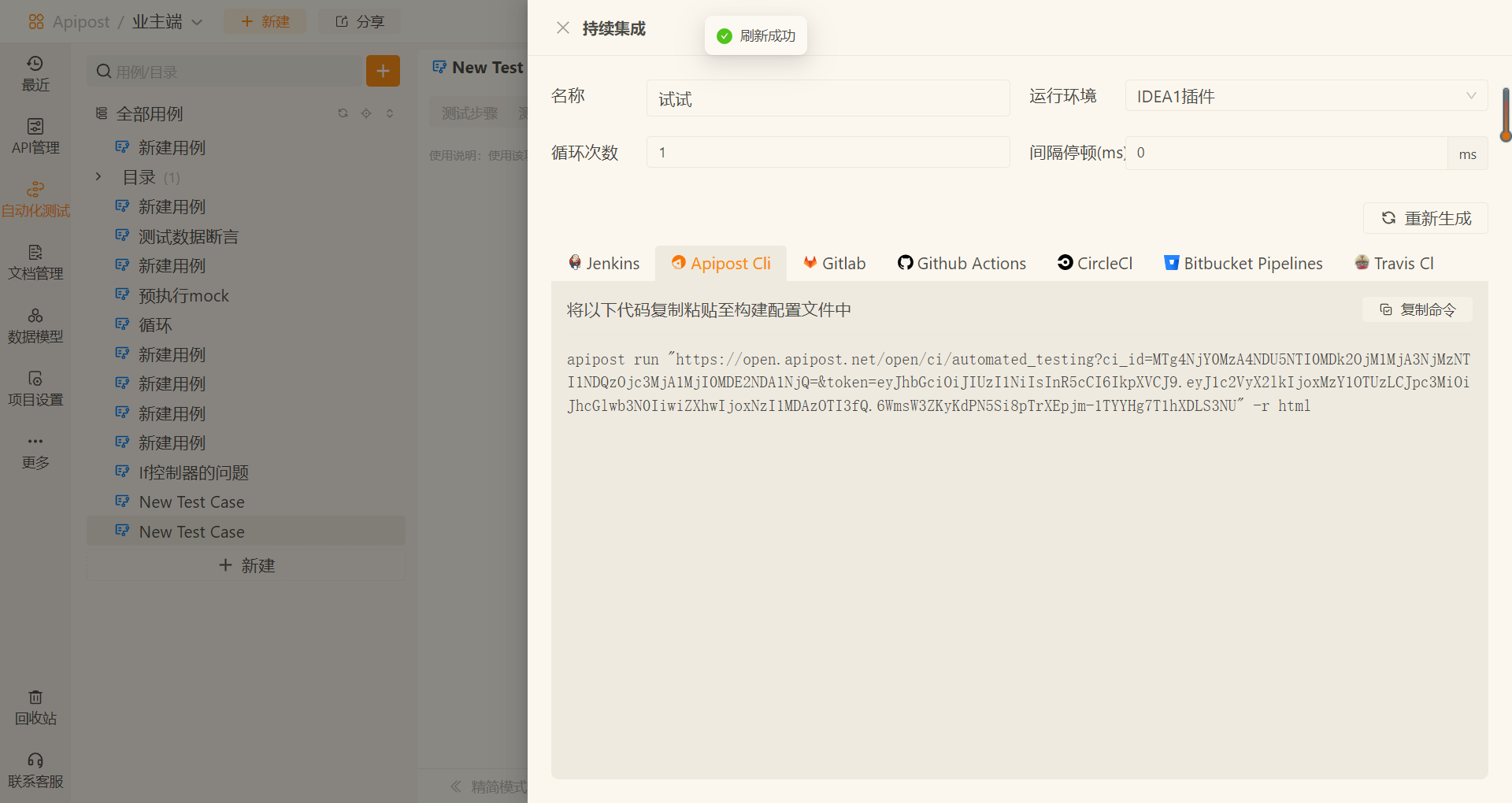This screenshot has width=1512, height=803.
Task: Switch to the Apipost Cli tab
Action: (721, 263)
